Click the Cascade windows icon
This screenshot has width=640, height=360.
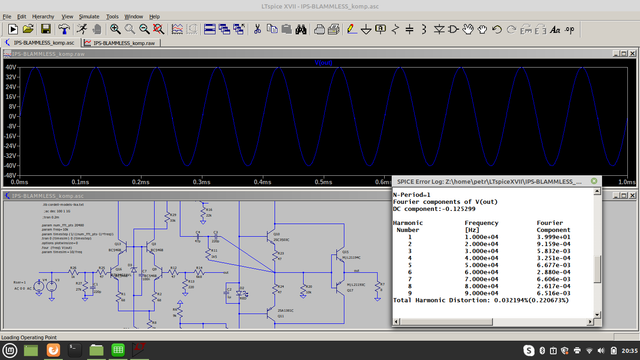(224, 29)
